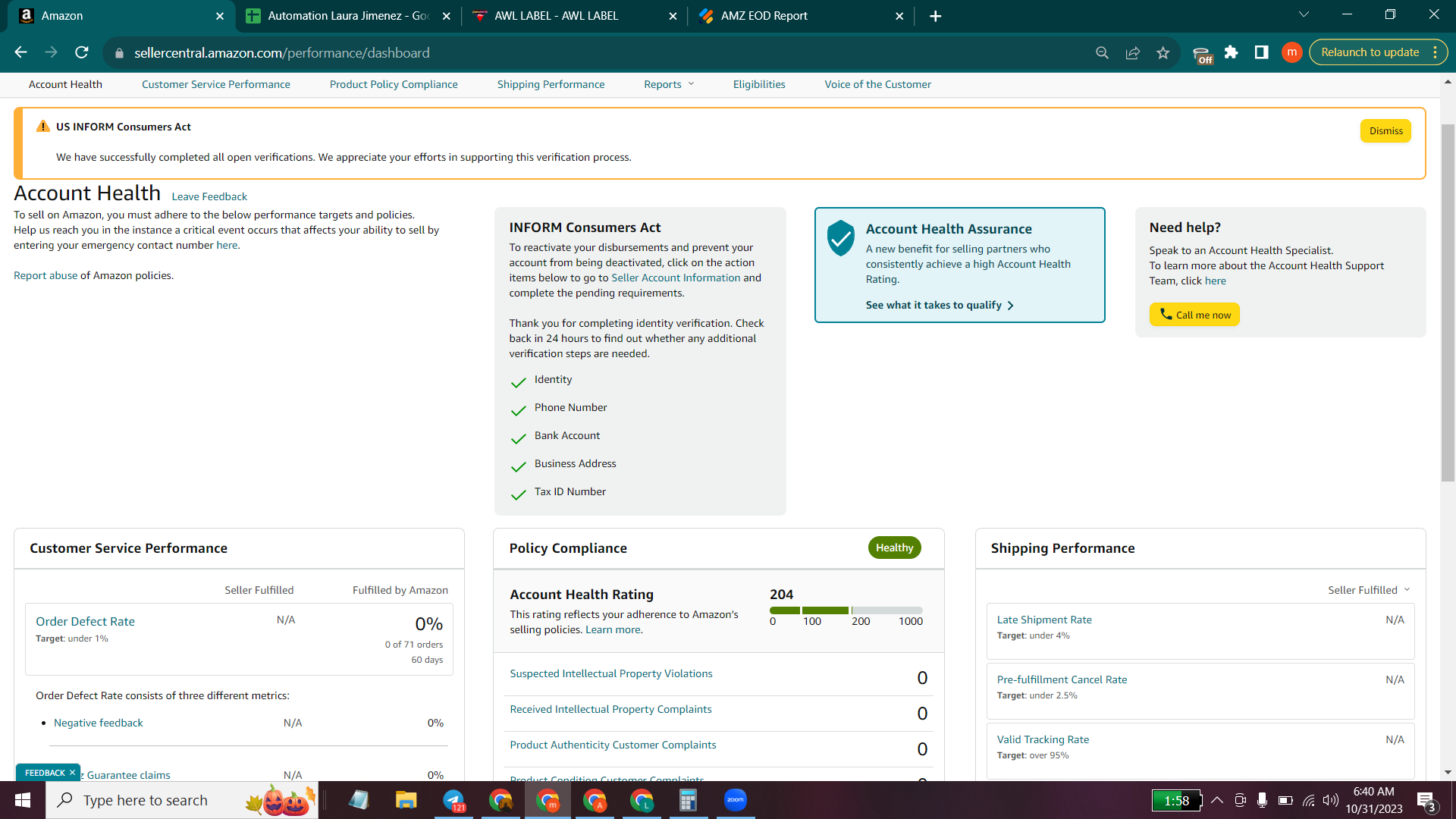The width and height of the screenshot is (1456, 819).
Task: Open the Late Shipment Rate link
Action: pos(1044,620)
